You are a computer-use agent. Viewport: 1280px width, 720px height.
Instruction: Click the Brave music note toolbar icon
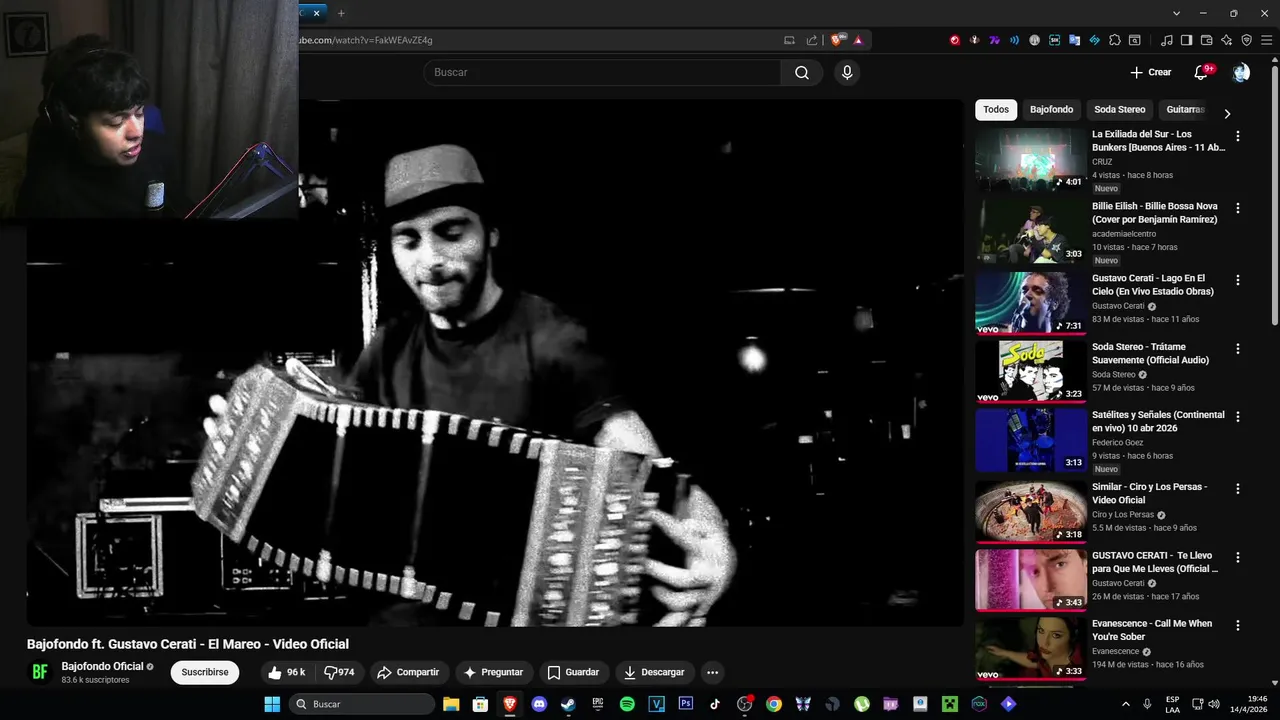(x=1167, y=40)
